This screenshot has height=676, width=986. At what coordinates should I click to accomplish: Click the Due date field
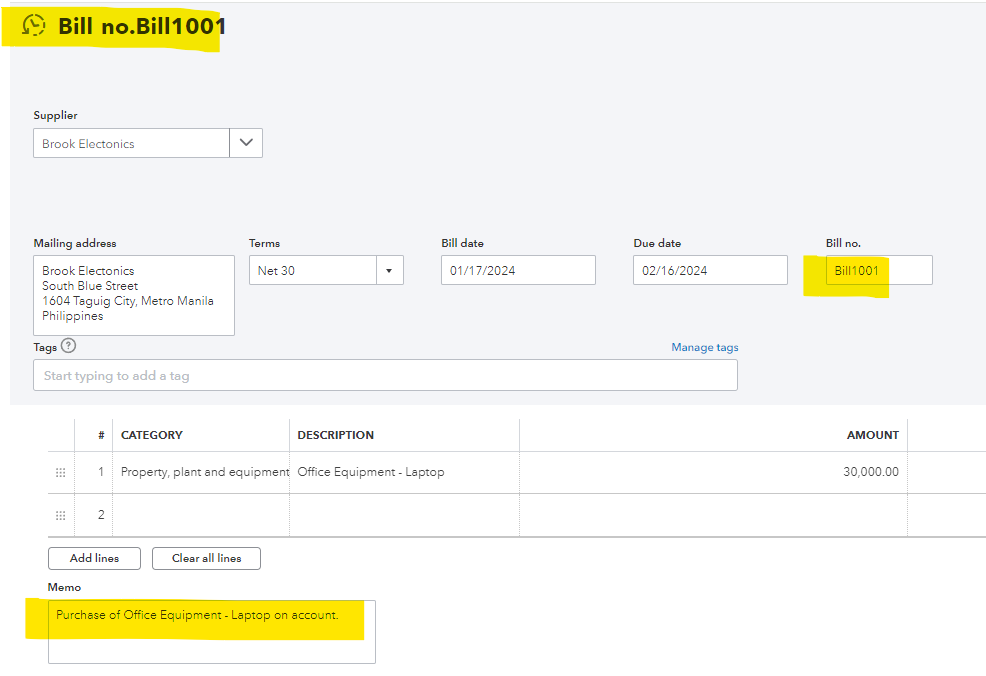pyautogui.click(x=710, y=270)
